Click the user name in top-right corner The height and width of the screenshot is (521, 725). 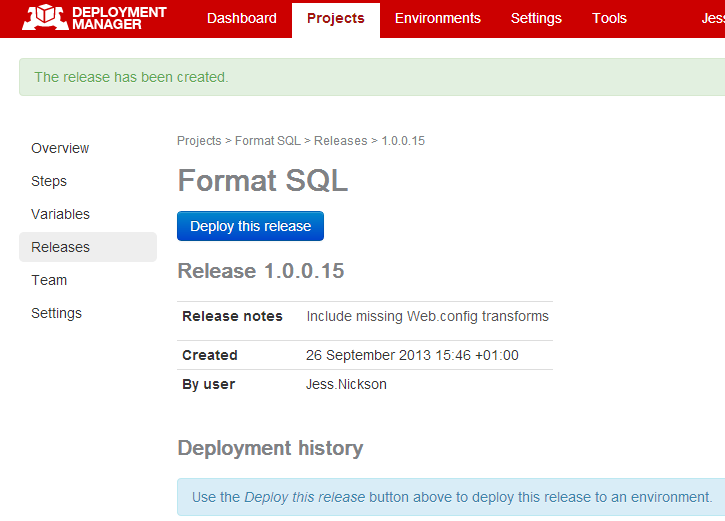point(712,18)
